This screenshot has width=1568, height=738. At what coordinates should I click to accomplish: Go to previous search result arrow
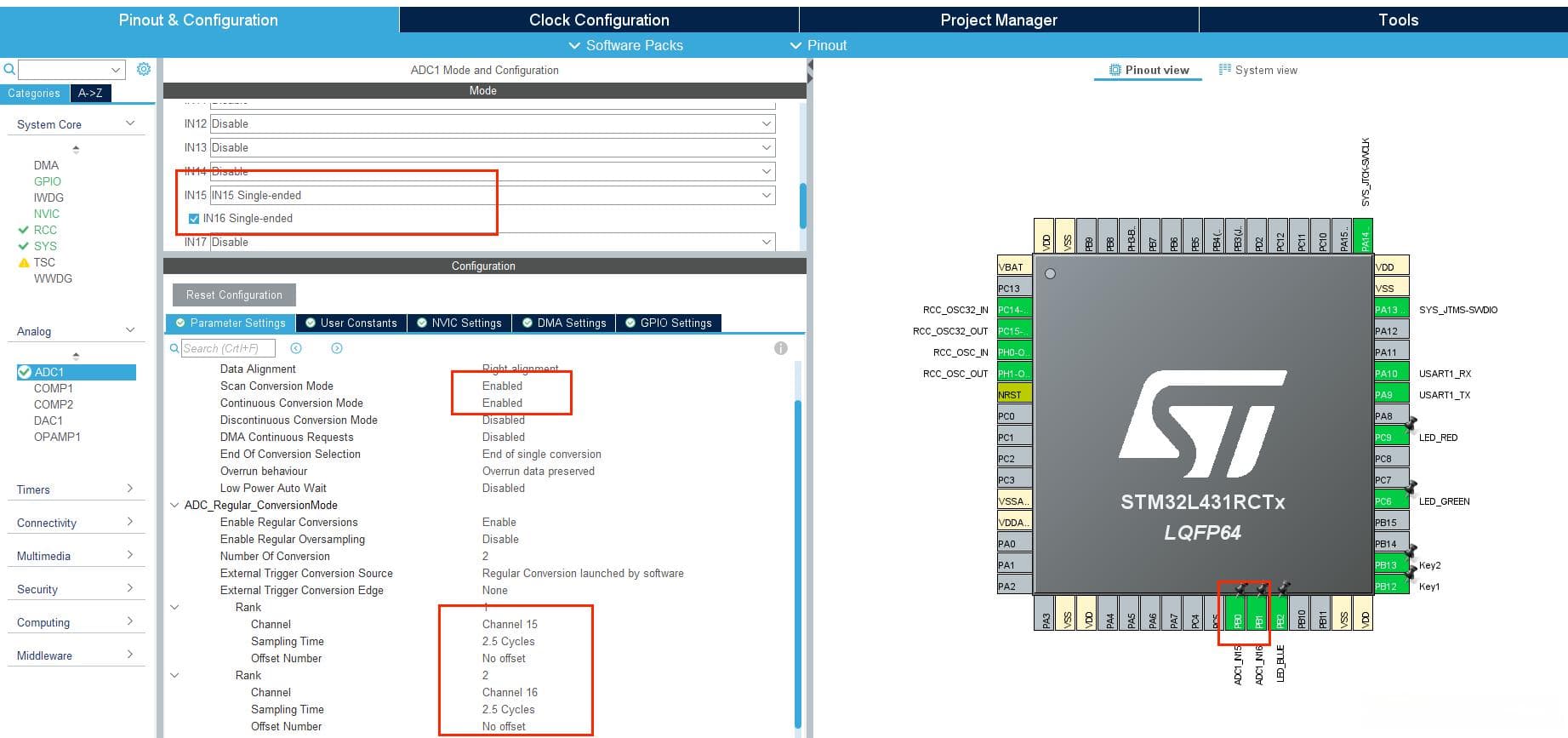296,348
